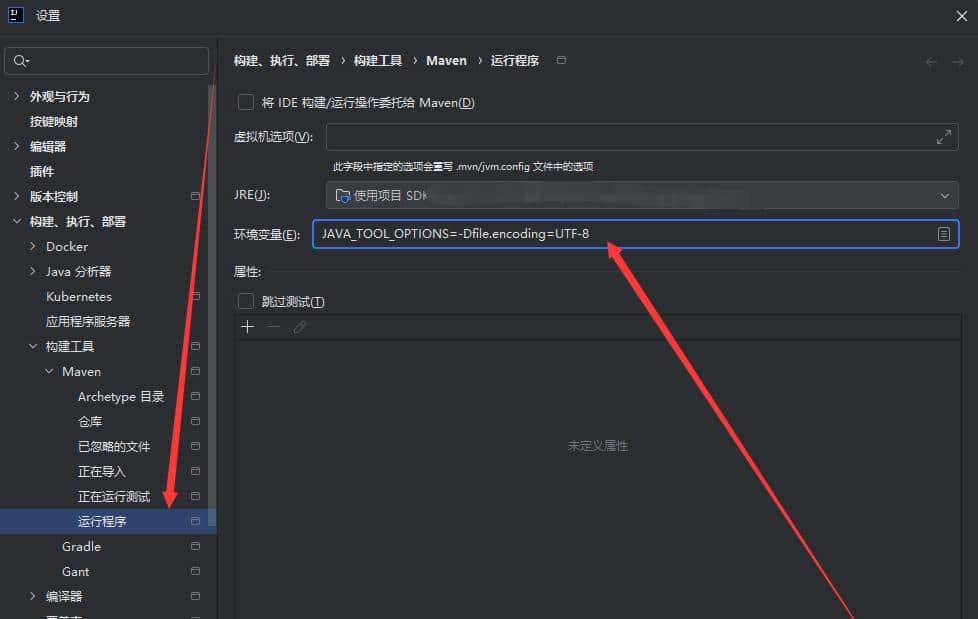Click the external link toggle next to Gradle
The height and width of the screenshot is (619, 978).
pyautogui.click(x=195, y=546)
